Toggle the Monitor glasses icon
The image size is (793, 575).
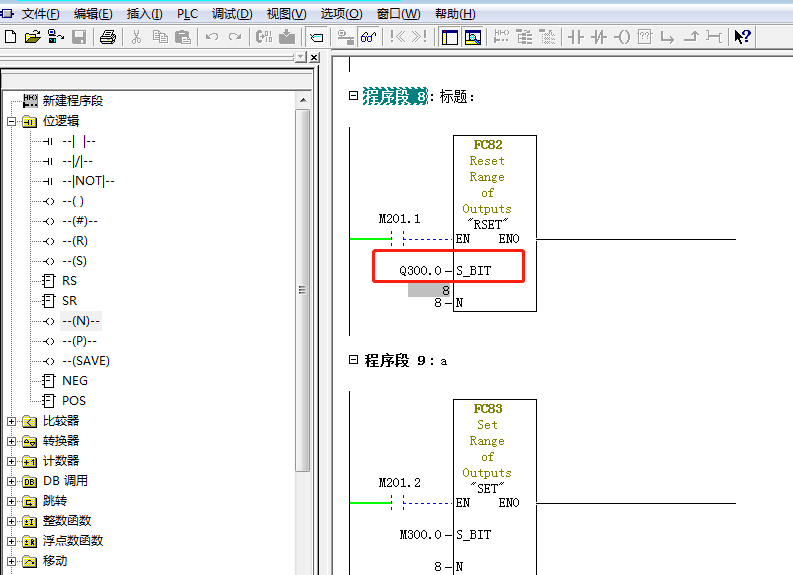click(368, 37)
